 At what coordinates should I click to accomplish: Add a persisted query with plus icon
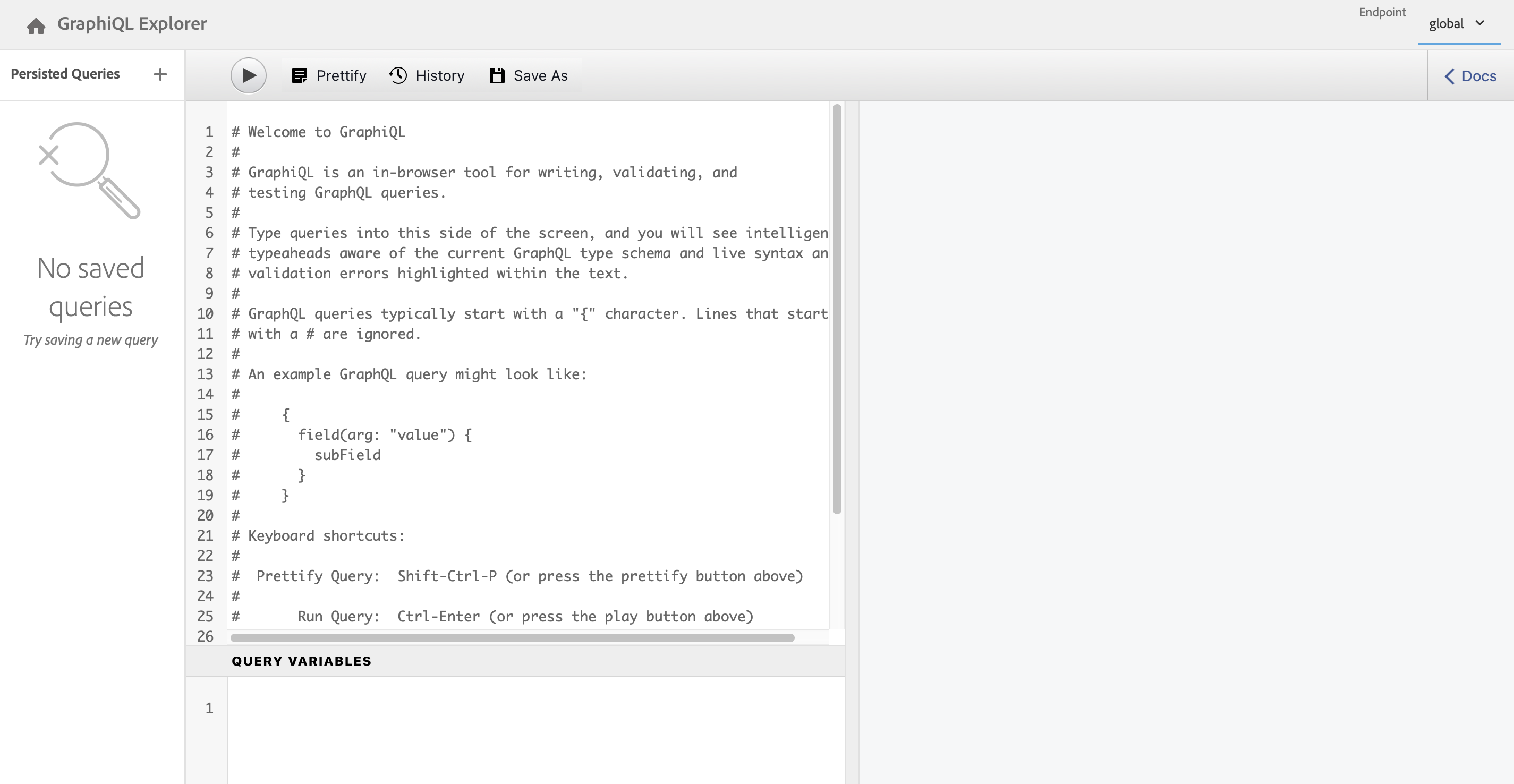[x=160, y=74]
